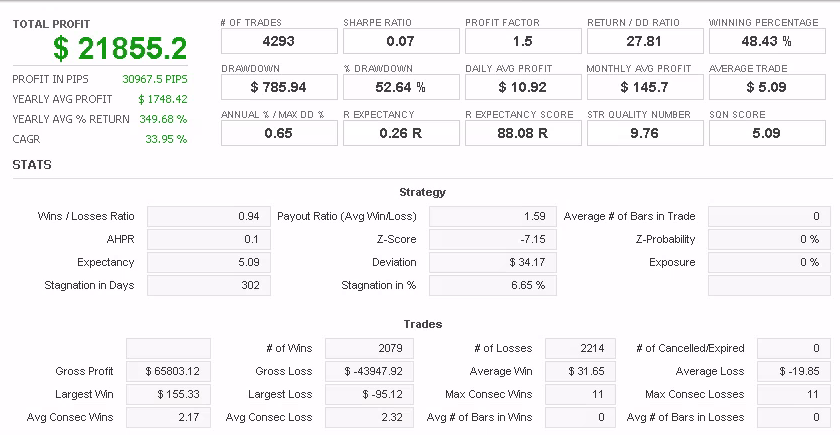840x435 pixels.
Task: Click the Profit Factor value 1.5
Action: click(523, 41)
